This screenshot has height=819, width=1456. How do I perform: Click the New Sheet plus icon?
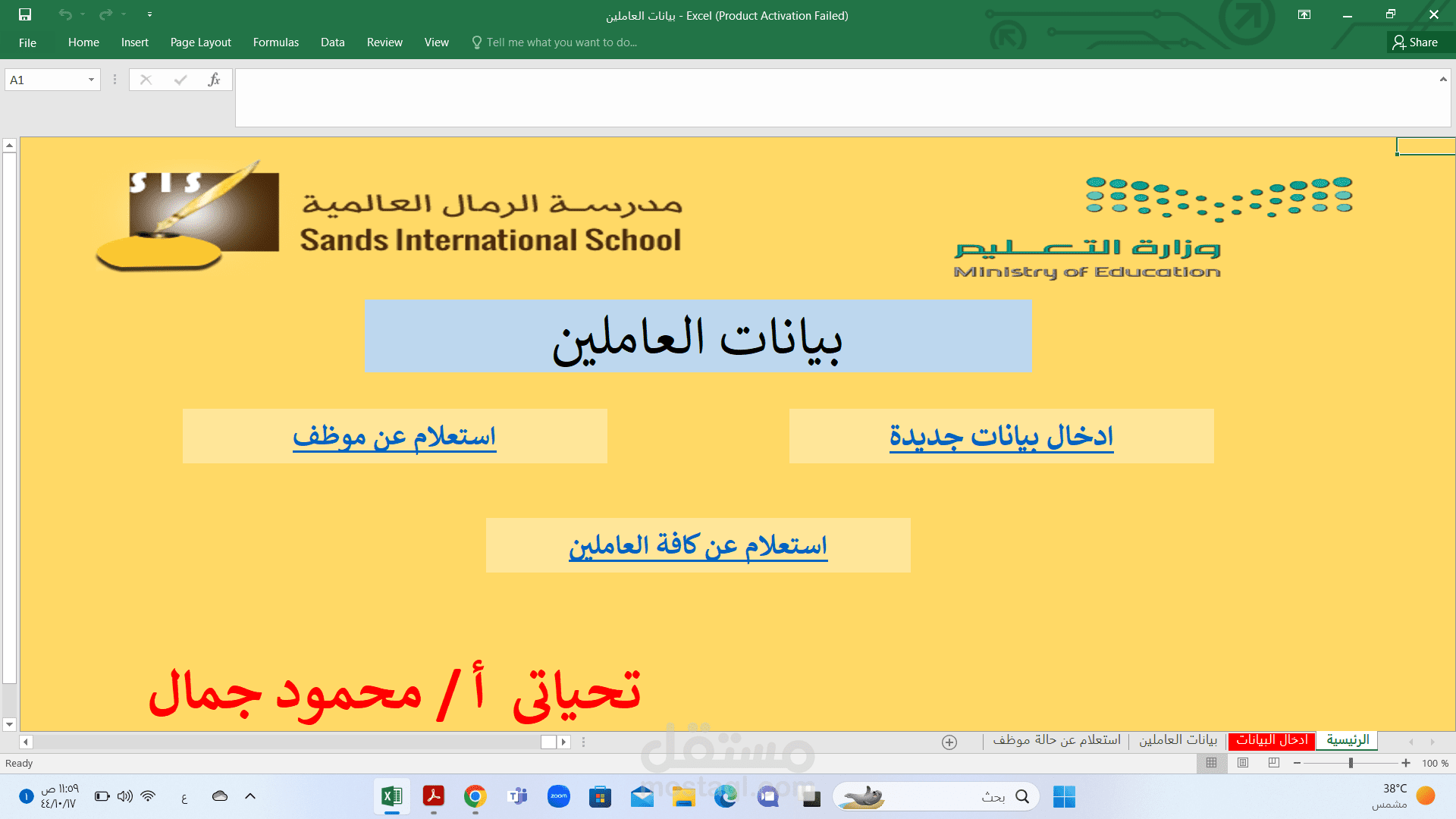click(949, 742)
